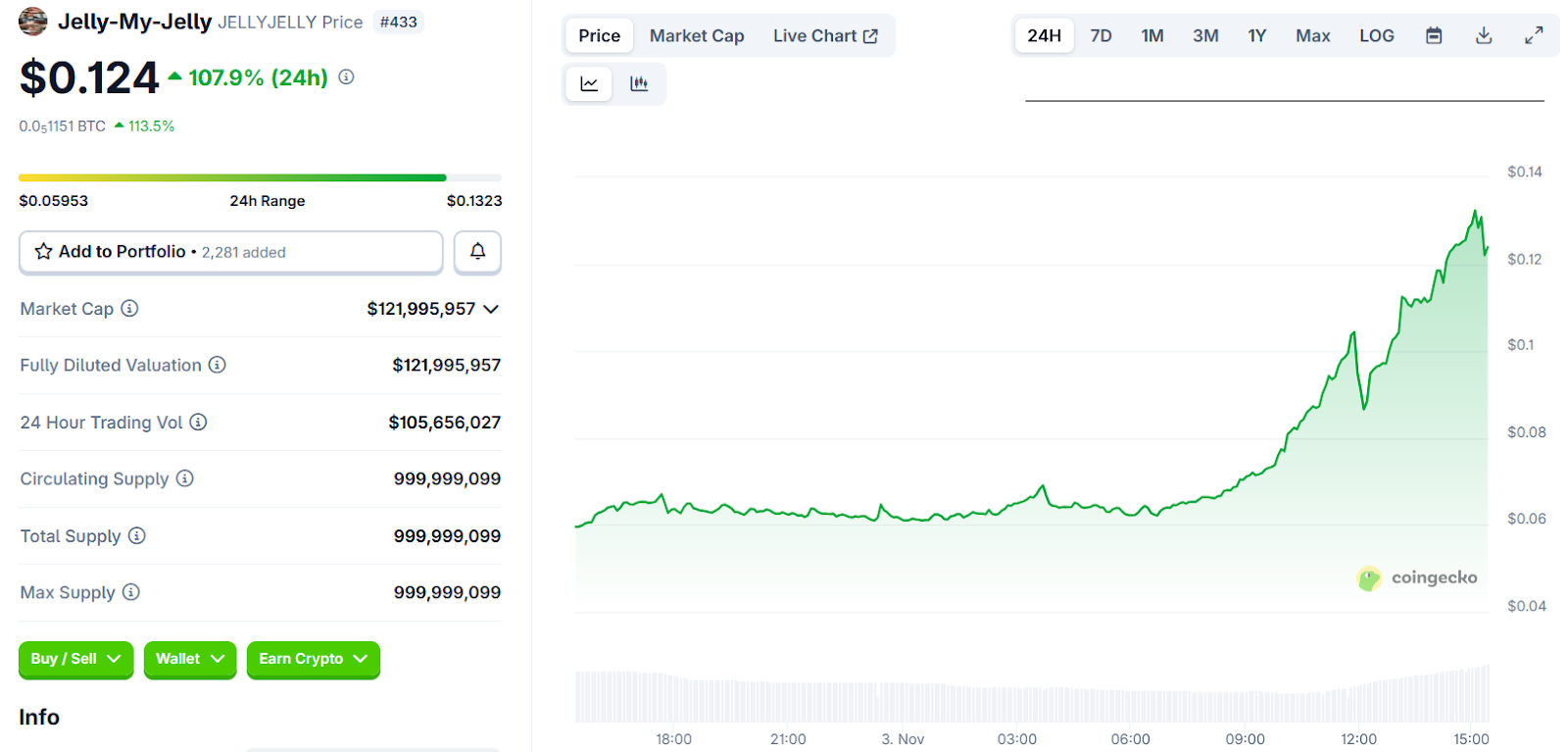The image size is (1568, 752).
Task: Open the Live Chart tab
Action: [x=825, y=36]
